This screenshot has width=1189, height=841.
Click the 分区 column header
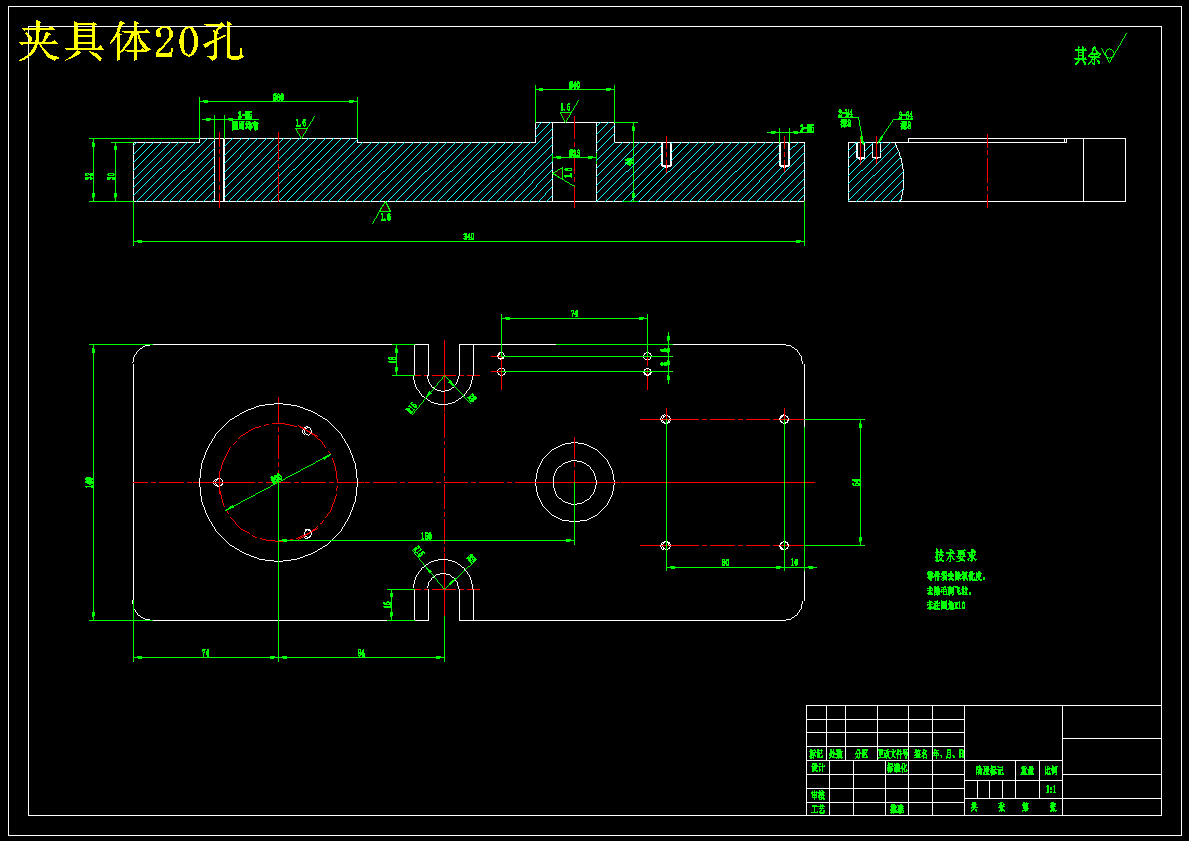coord(861,754)
